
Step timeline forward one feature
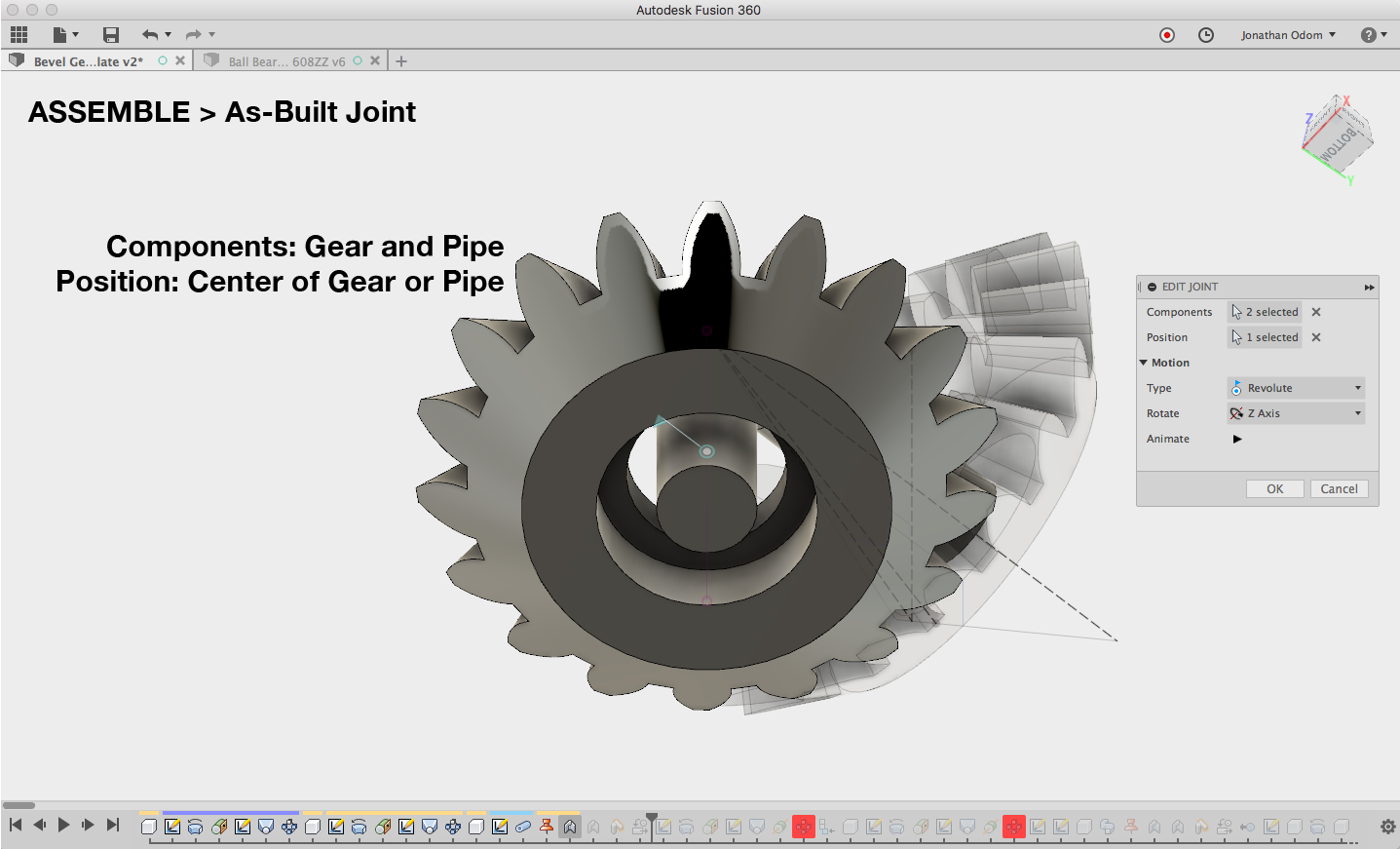point(88,825)
